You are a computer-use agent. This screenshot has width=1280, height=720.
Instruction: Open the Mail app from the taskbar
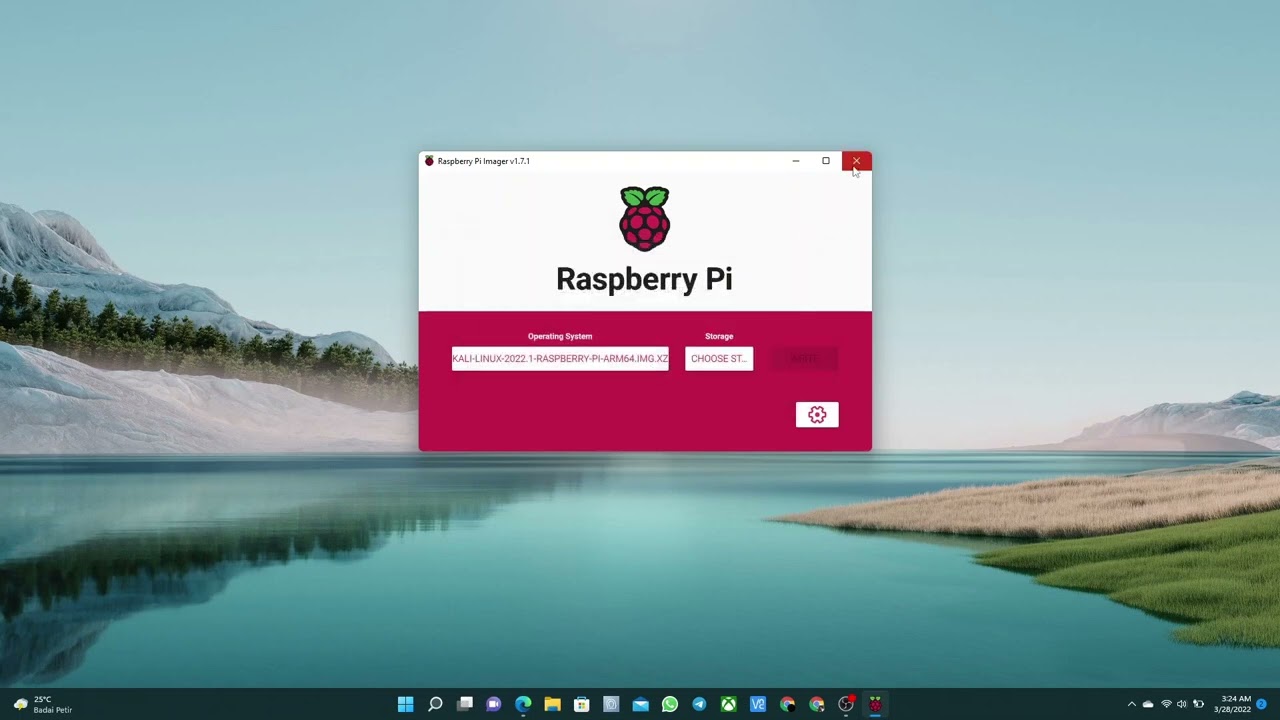point(641,704)
